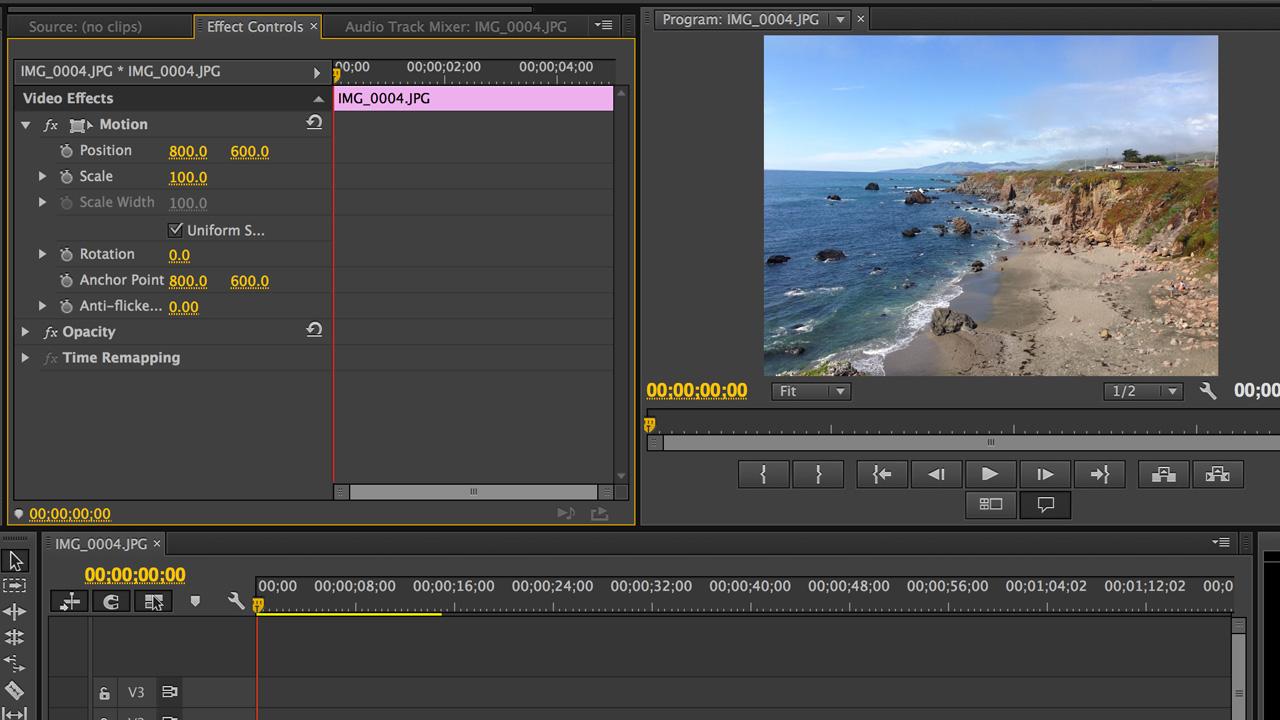Select the Ripple Edit tool
This screenshot has height=720, width=1280.
click(x=15, y=612)
